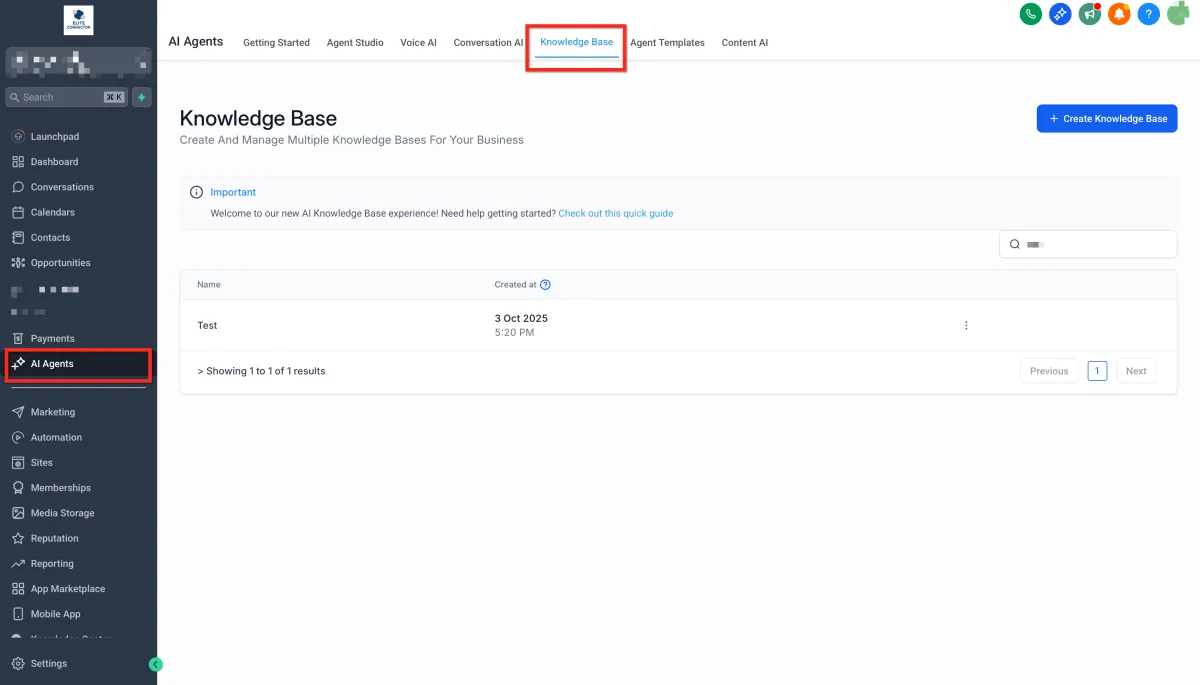This screenshot has height=685, width=1200.
Task: Click the green sparkle button beside Search
Action: (142, 97)
